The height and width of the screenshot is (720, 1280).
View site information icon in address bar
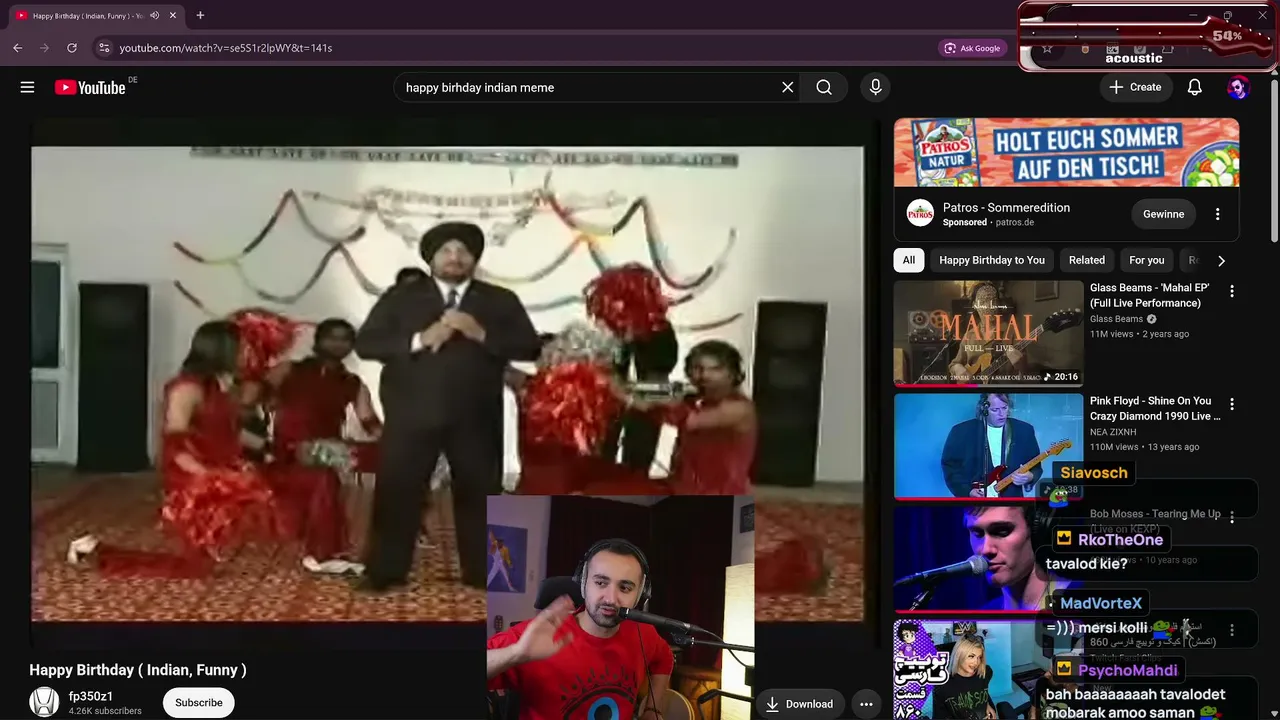click(x=104, y=47)
